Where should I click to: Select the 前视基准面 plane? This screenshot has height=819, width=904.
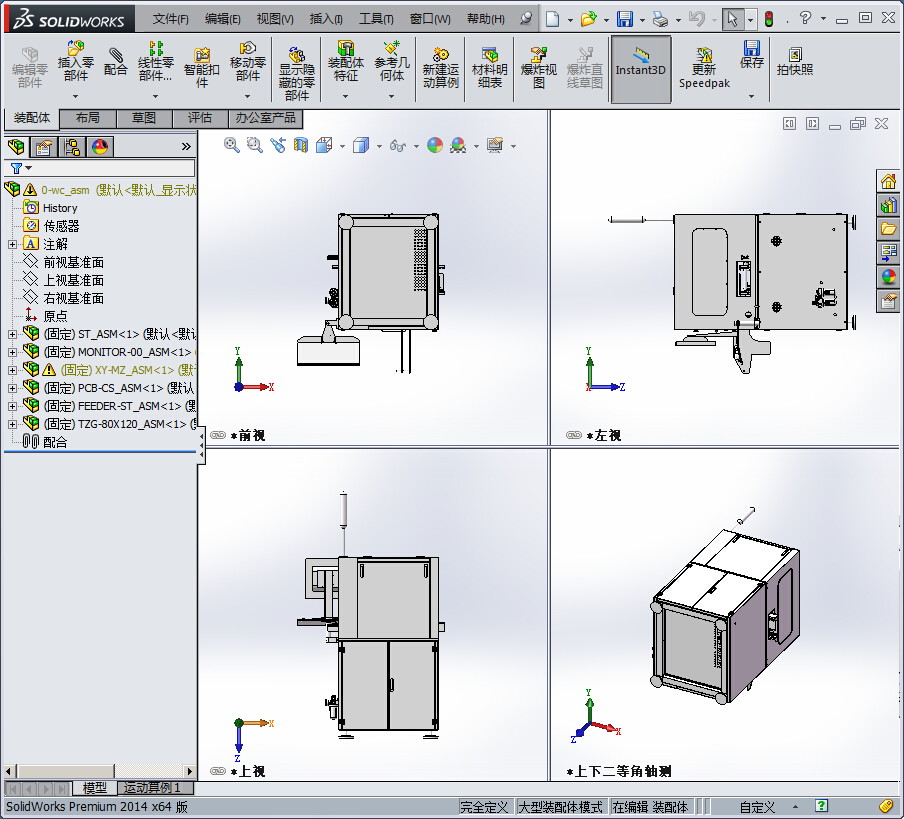(x=73, y=263)
